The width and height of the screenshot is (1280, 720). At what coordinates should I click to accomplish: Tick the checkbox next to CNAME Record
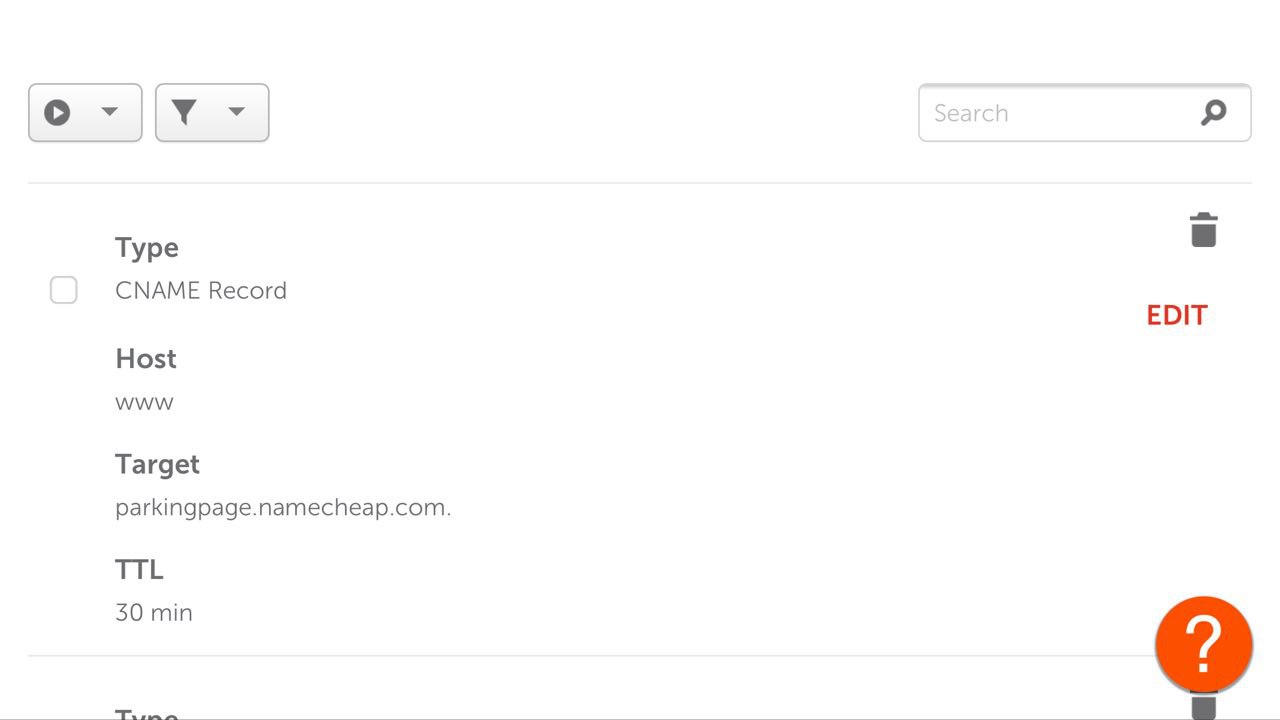pos(64,290)
